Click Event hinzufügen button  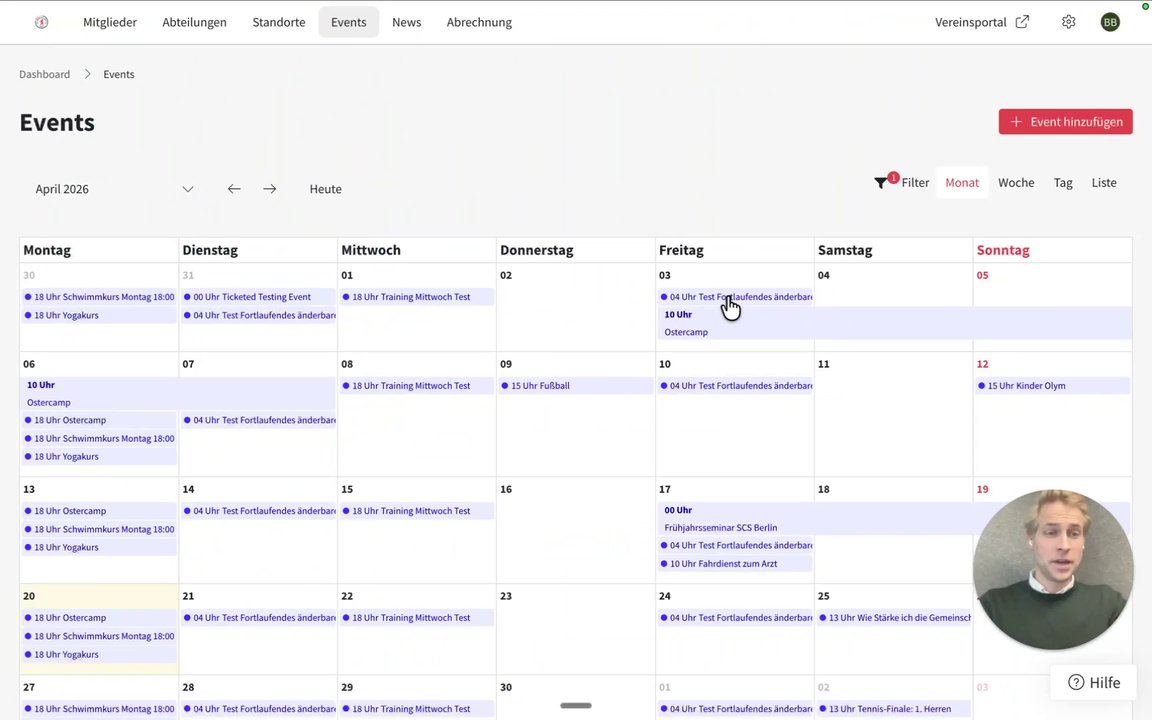click(x=1065, y=122)
